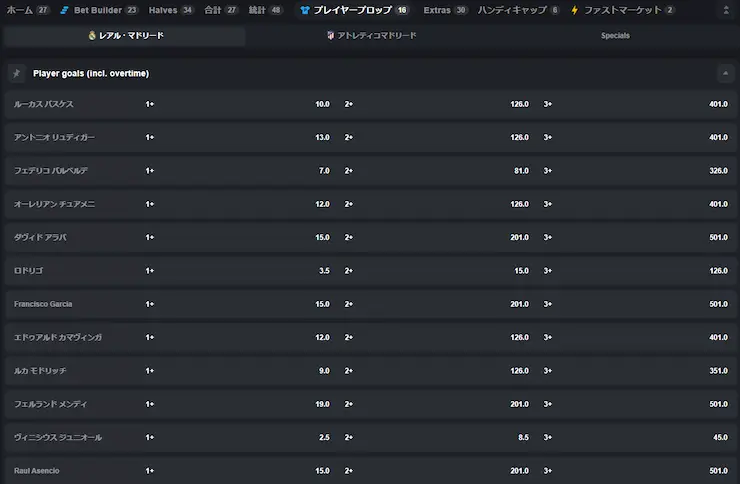
Task: Bet ロドリゴ 2+ at 15.0
Action: (437, 271)
